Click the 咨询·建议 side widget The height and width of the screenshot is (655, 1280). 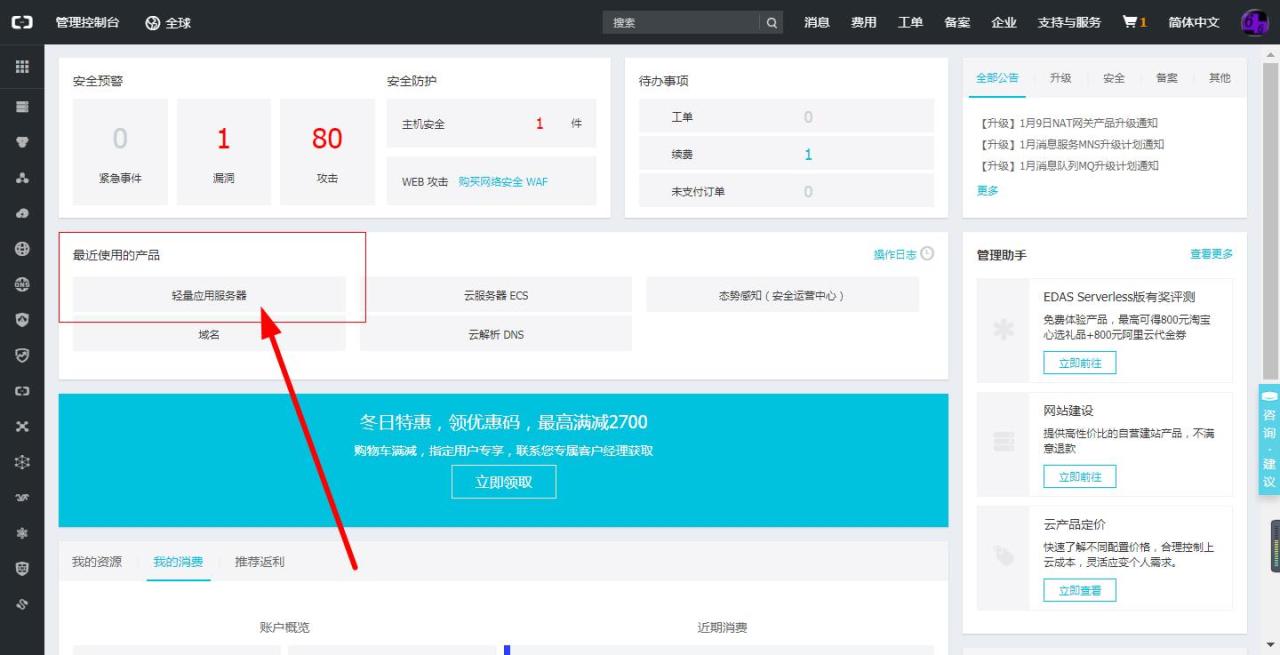1269,439
